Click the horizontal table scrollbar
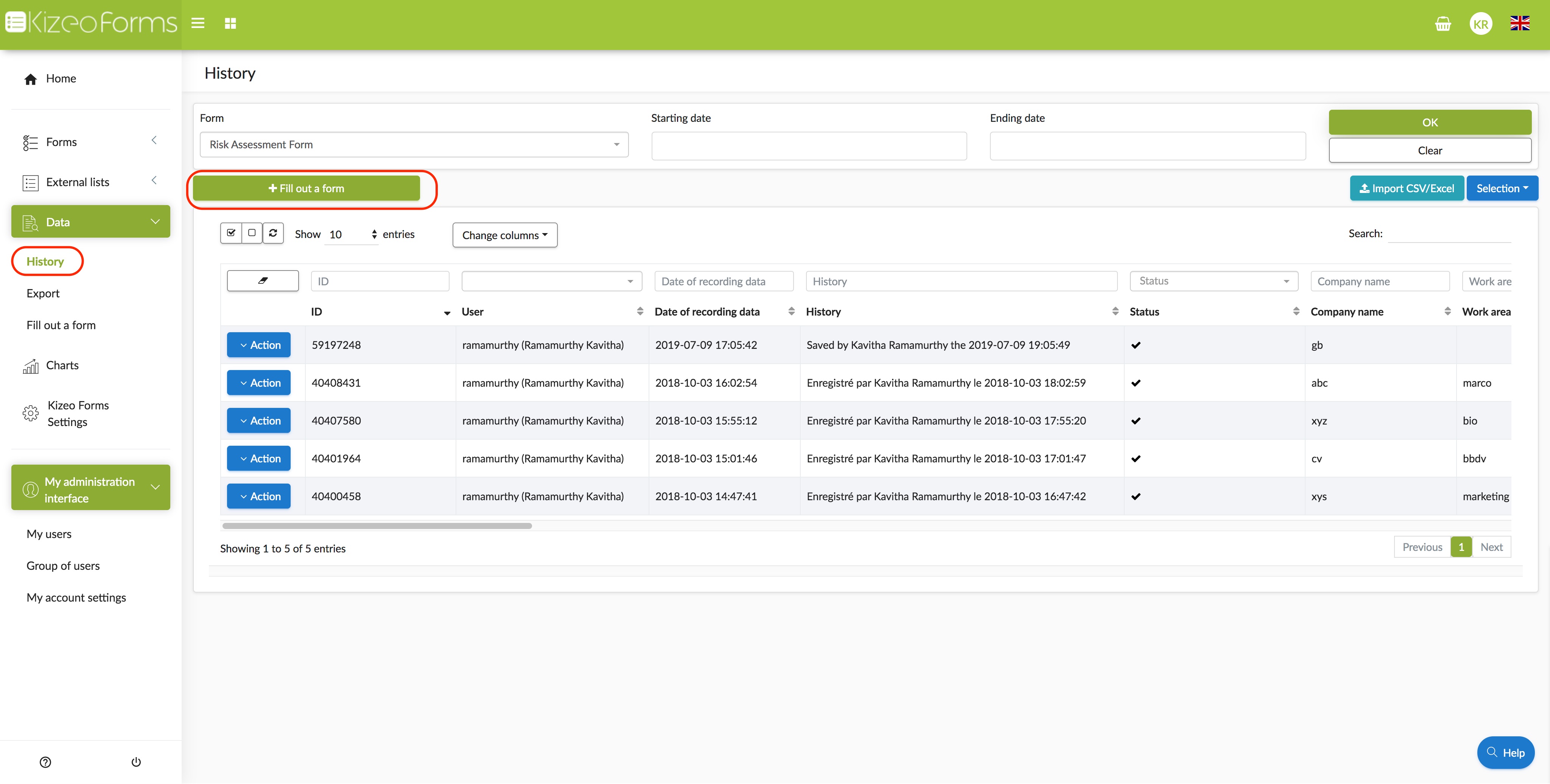The image size is (1550, 784). coord(377,526)
